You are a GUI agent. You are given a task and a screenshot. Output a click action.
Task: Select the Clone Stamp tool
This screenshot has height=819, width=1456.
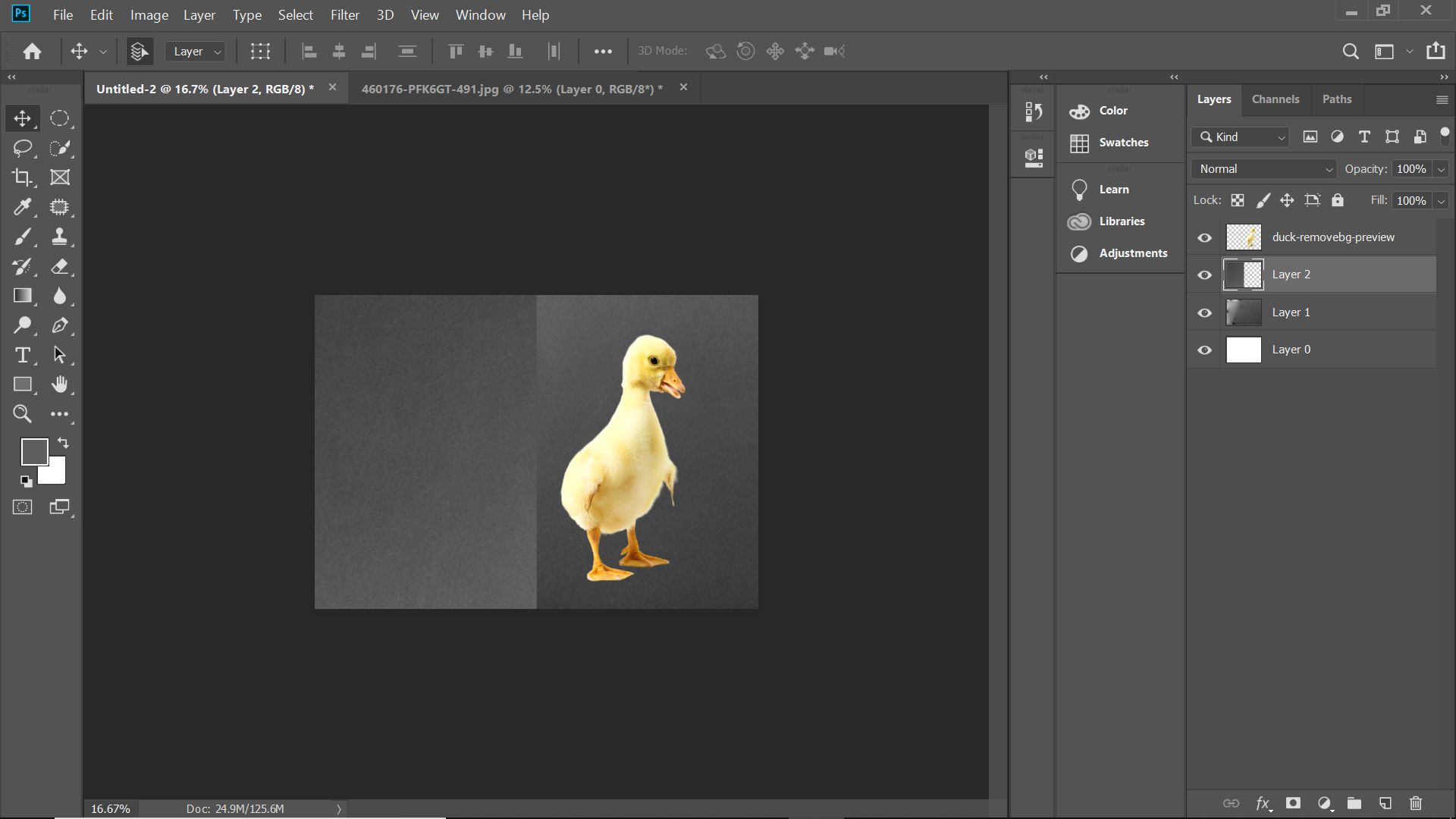tap(59, 237)
